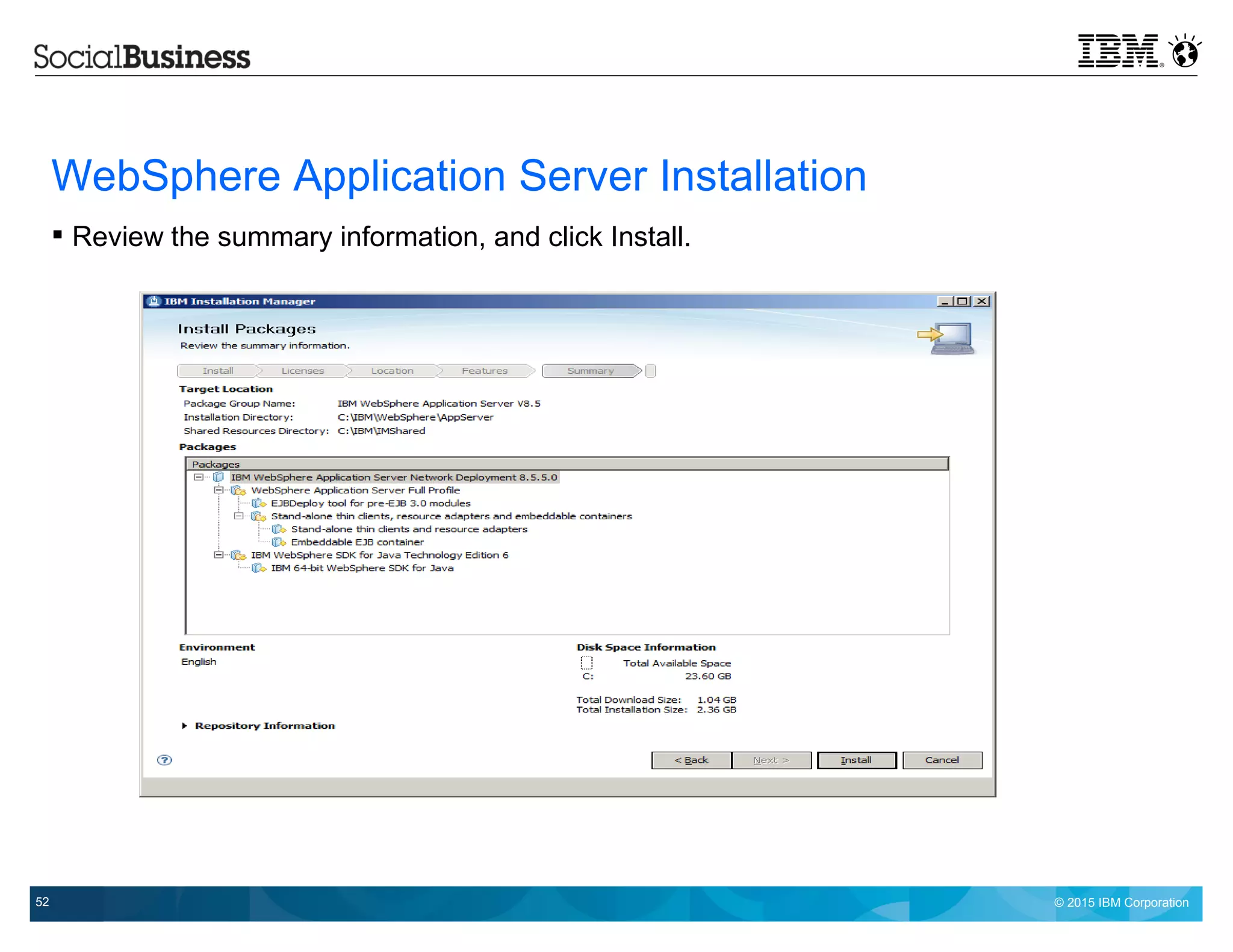
Task: Click the EJBDeploy tool feature icon
Action: pyautogui.click(x=259, y=503)
